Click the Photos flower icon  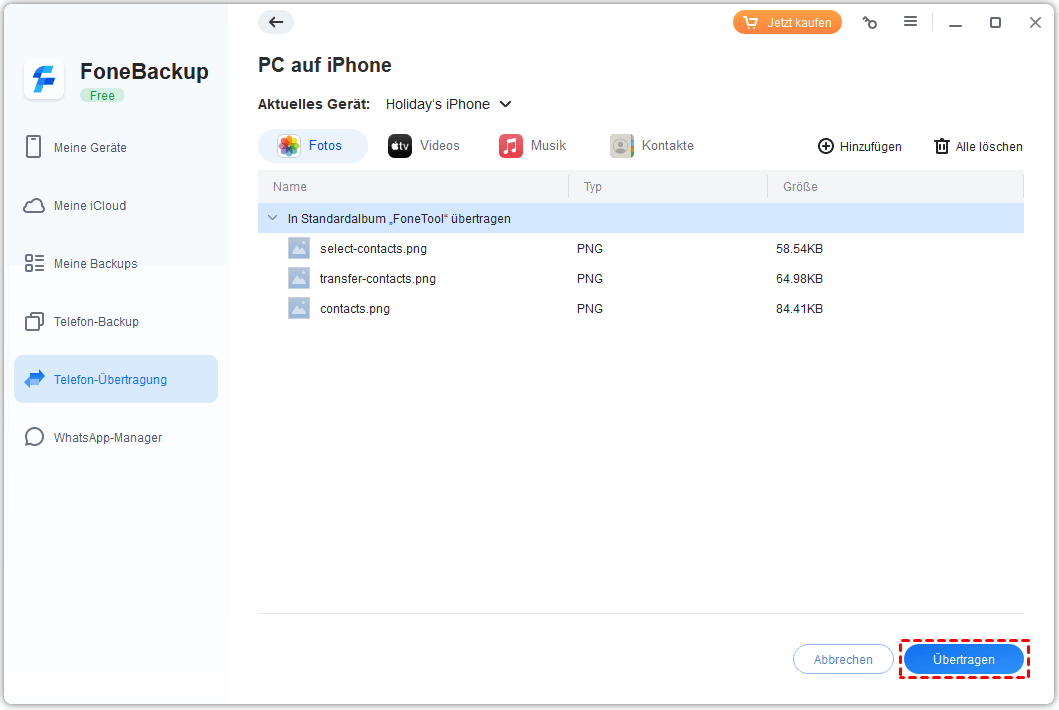pyautogui.click(x=289, y=145)
